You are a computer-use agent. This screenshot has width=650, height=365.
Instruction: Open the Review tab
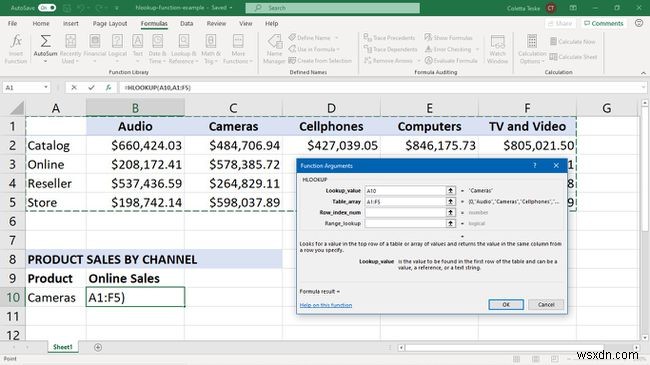[x=216, y=24]
